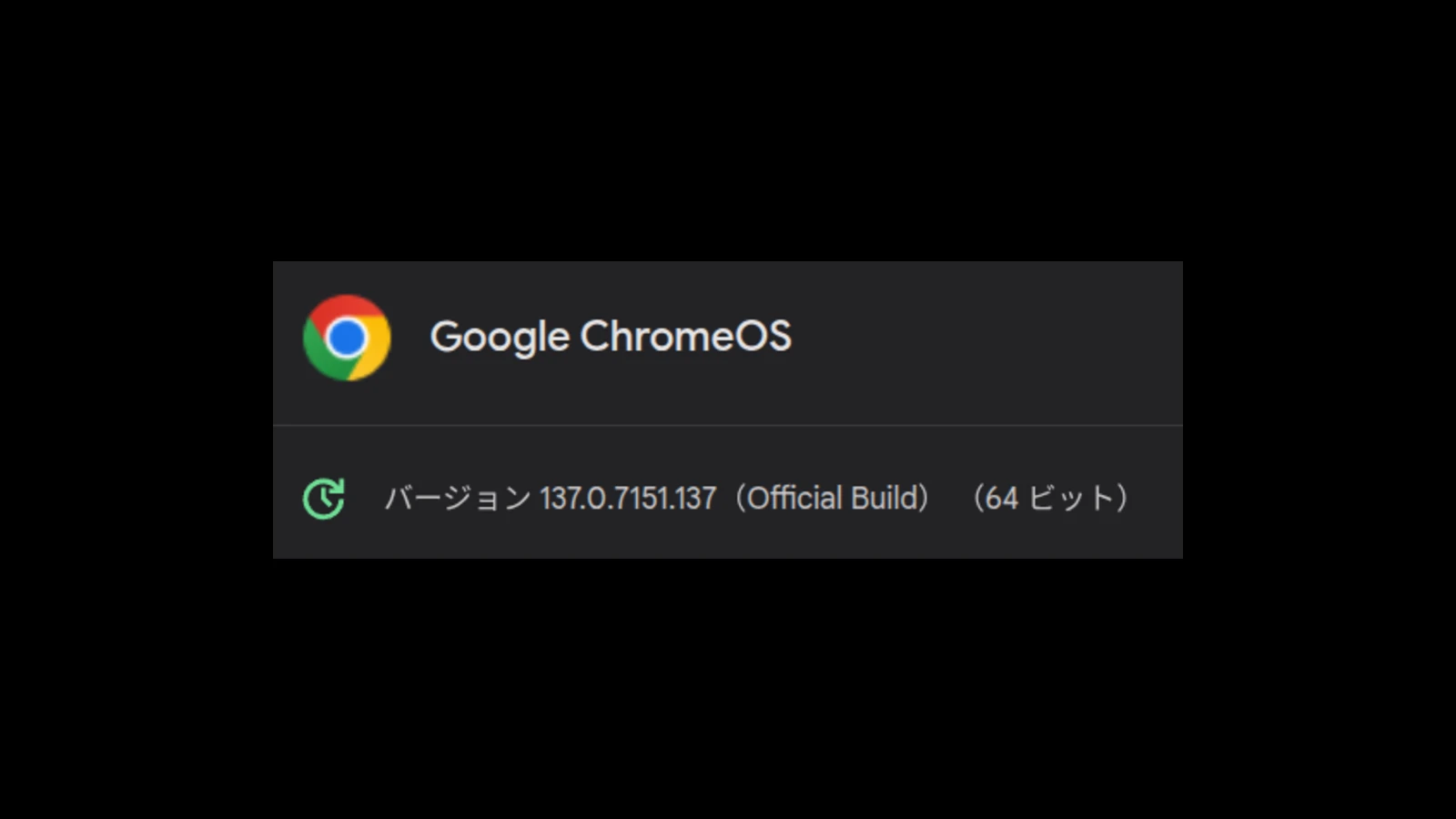Click the version number 137.0.7151.137
This screenshot has width=1456, height=819.
628,499
